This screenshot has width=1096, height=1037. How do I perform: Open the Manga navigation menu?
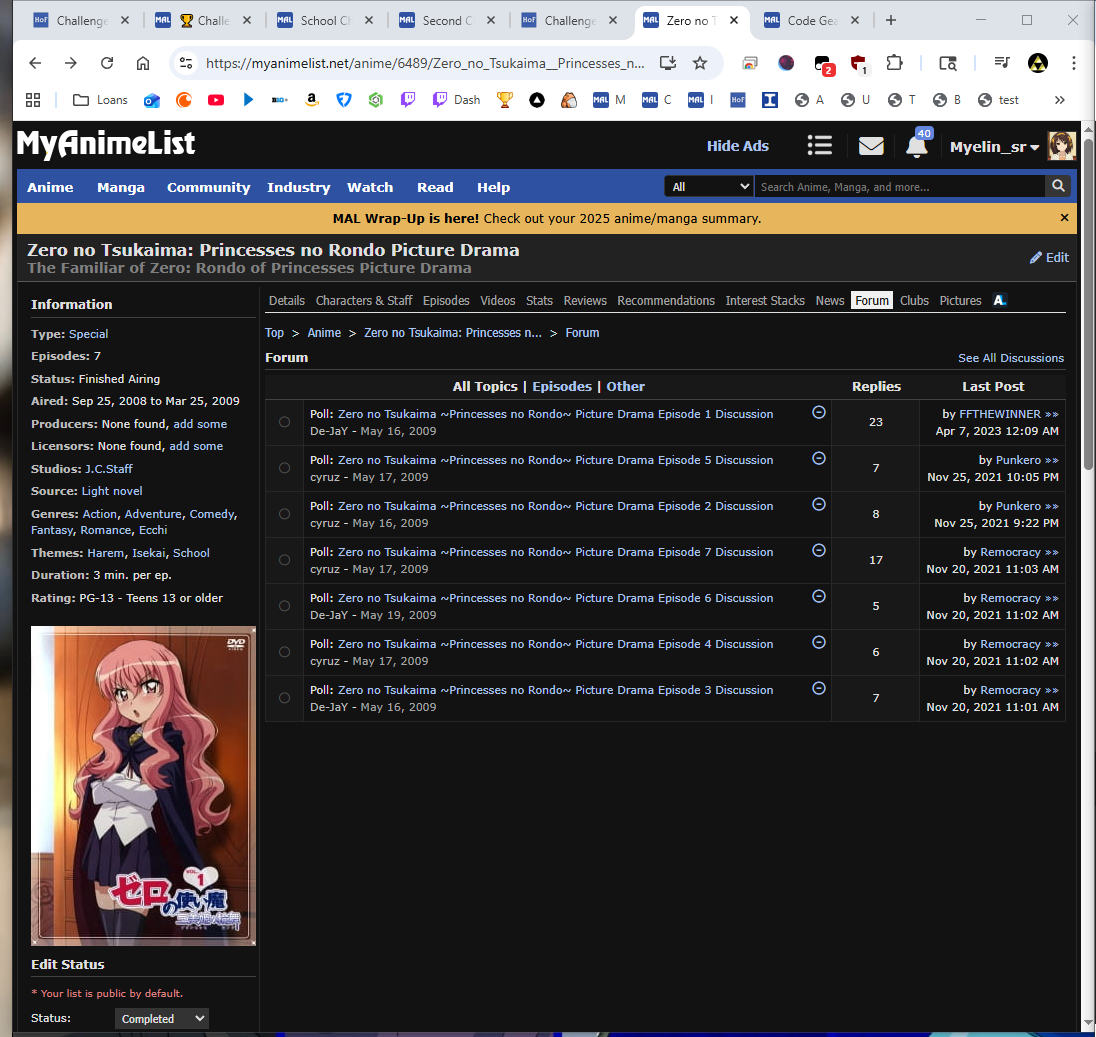point(121,187)
